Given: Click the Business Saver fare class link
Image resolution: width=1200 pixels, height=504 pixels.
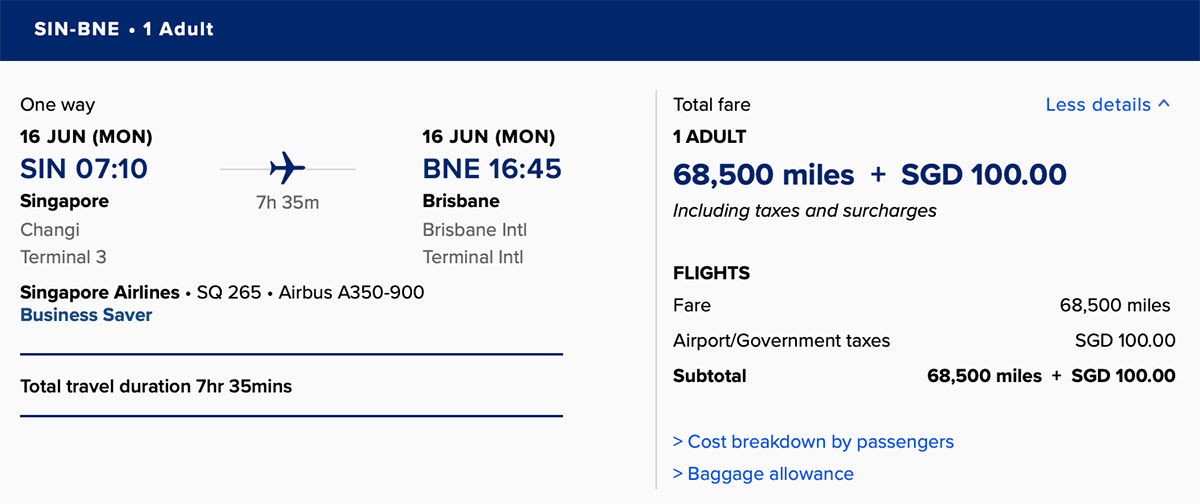Looking at the screenshot, I should (86, 315).
